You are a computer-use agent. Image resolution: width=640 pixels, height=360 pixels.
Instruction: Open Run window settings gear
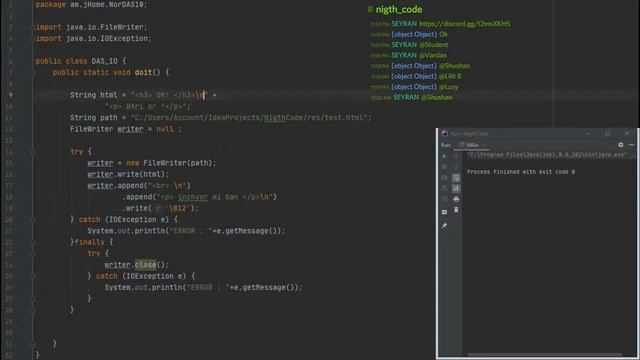[x=620, y=145]
